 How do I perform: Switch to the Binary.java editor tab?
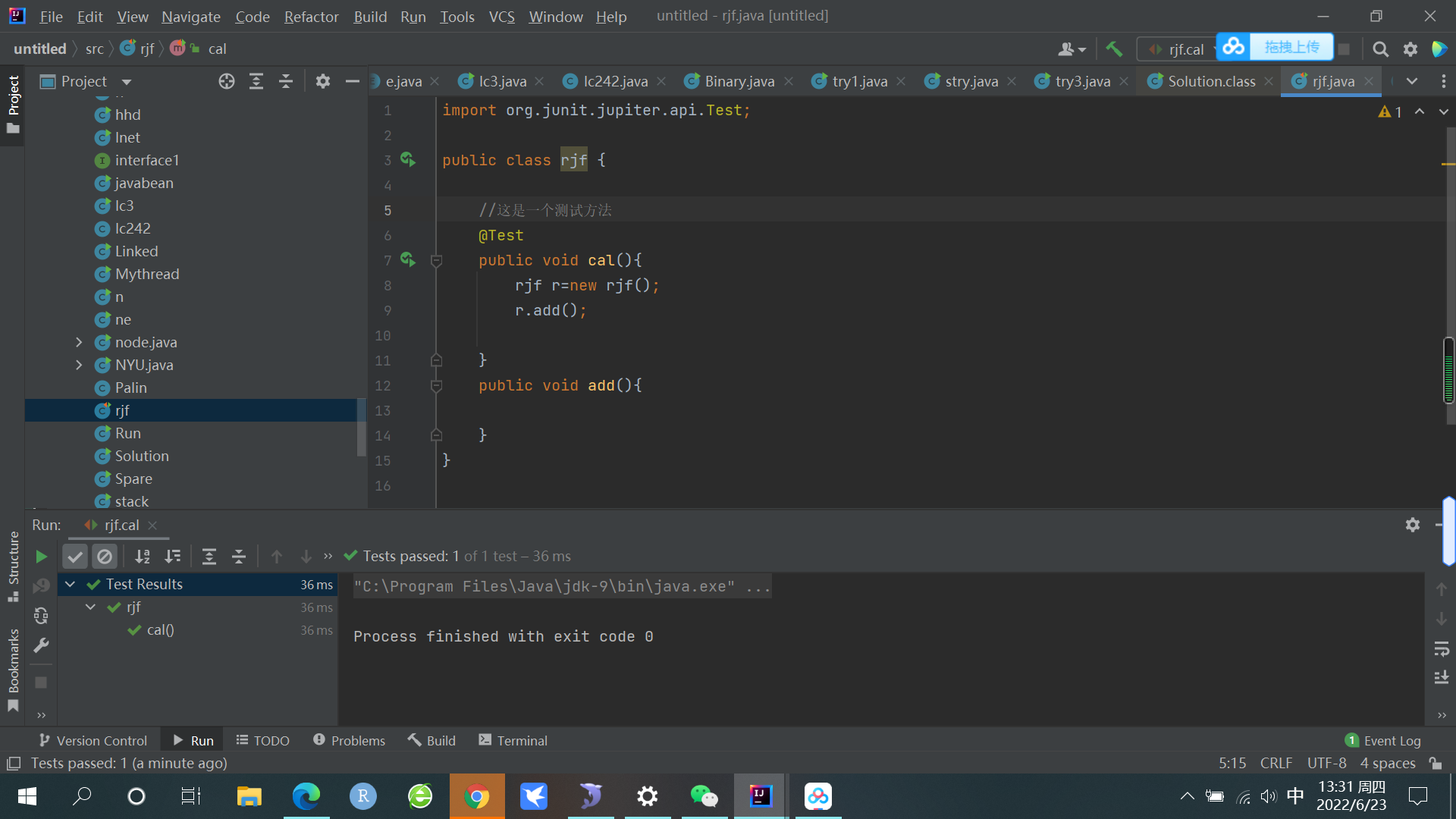click(x=739, y=81)
